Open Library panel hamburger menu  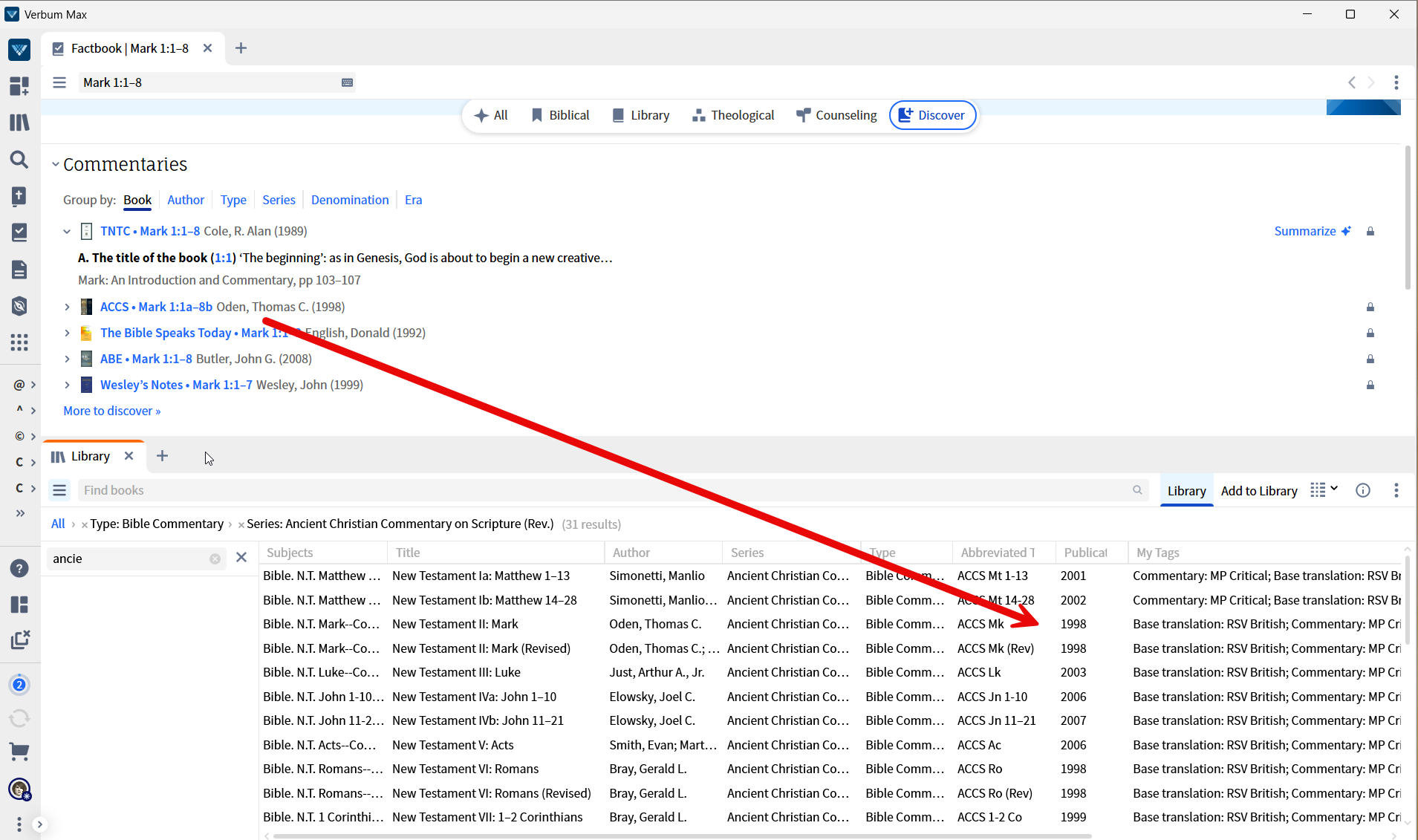tap(59, 490)
